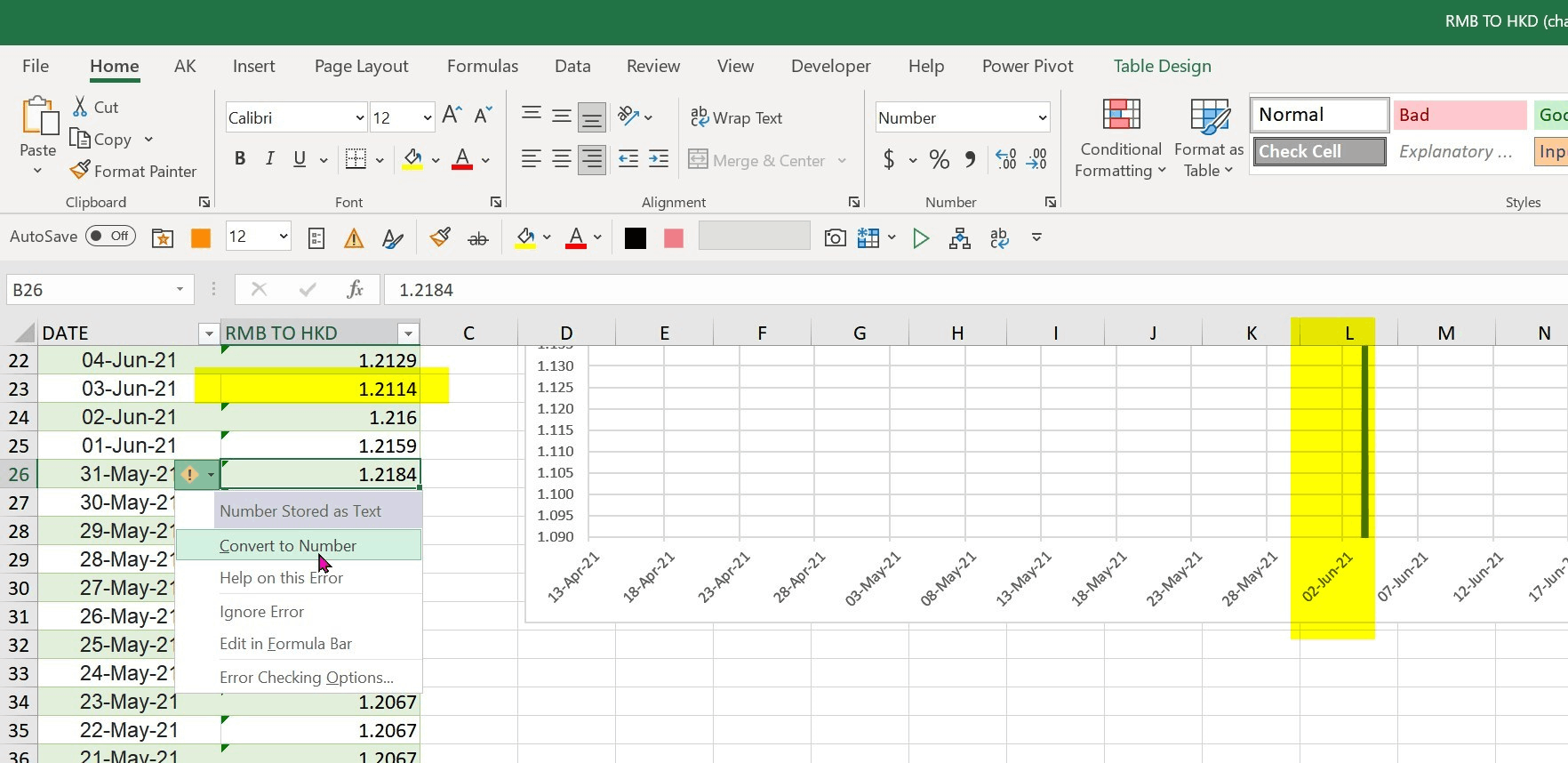The height and width of the screenshot is (763, 1568).
Task: Select Ignore Error in the error menu
Action: coord(299,611)
